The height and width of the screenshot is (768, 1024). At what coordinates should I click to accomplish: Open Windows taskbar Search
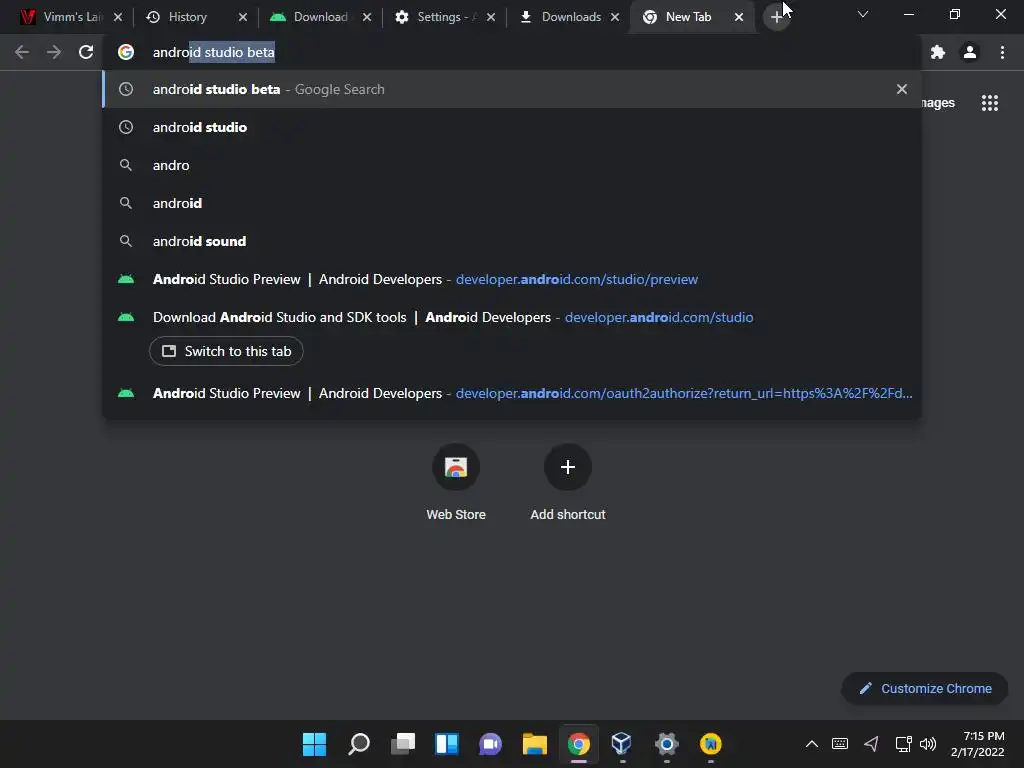[359, 744]
